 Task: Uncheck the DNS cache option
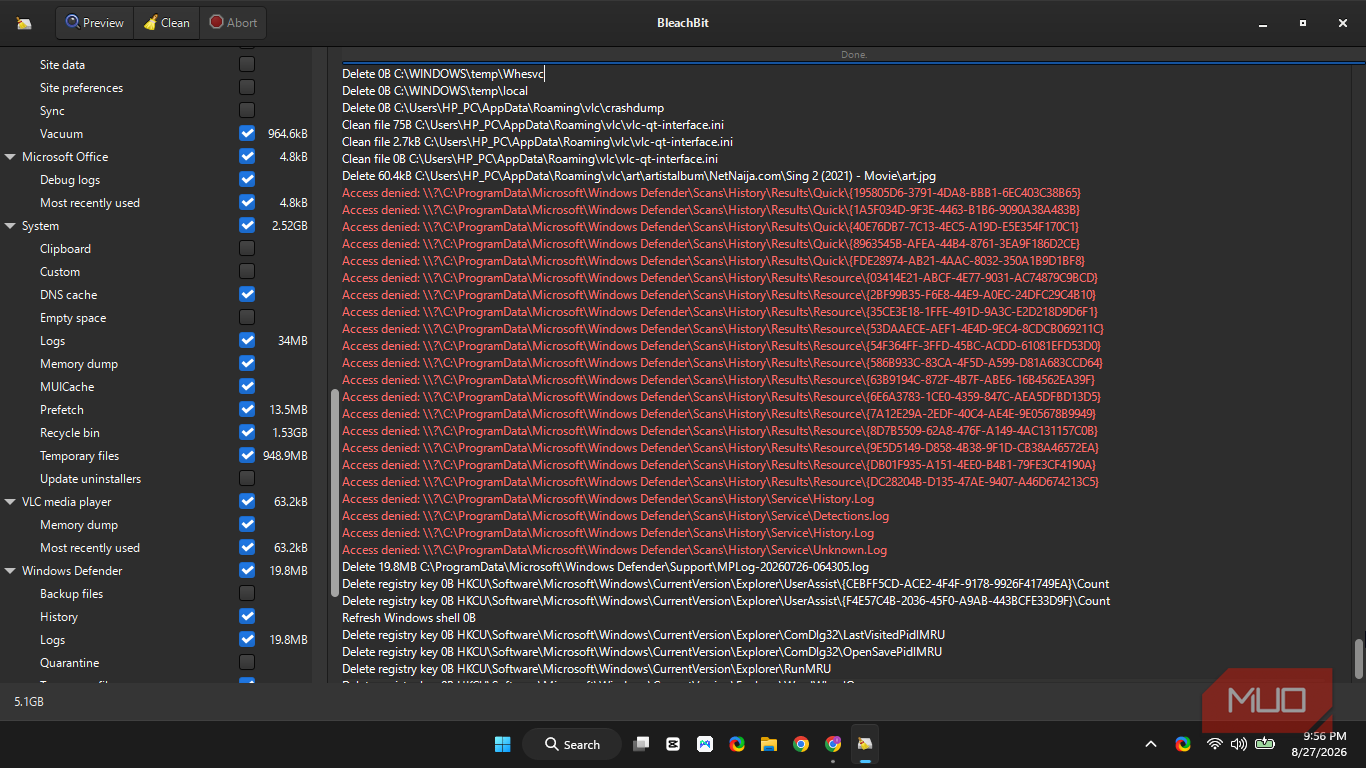pos(247,294)
